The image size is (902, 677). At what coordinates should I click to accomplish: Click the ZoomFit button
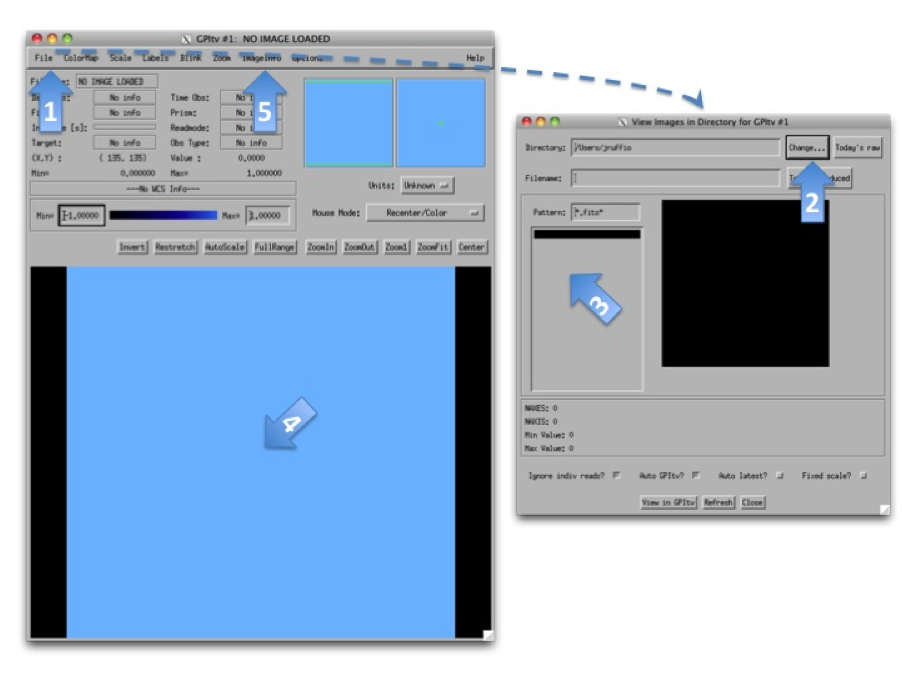pyautogui.click(x=434, y=247)
